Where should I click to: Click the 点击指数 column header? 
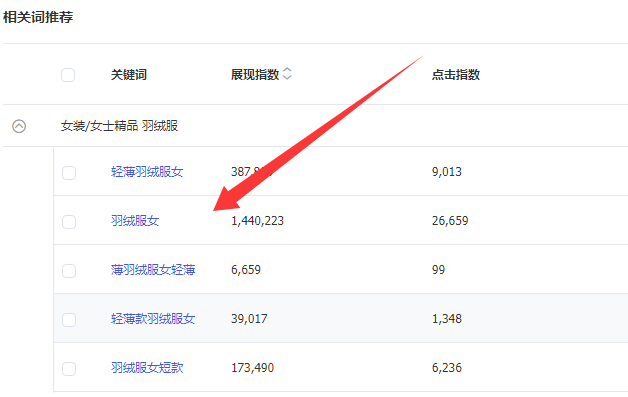[456, 75]
